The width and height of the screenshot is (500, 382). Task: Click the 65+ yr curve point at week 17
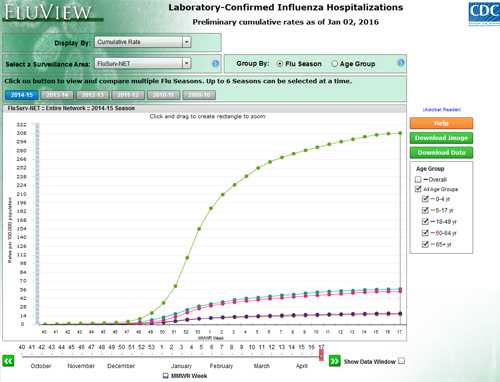point(400,133)
